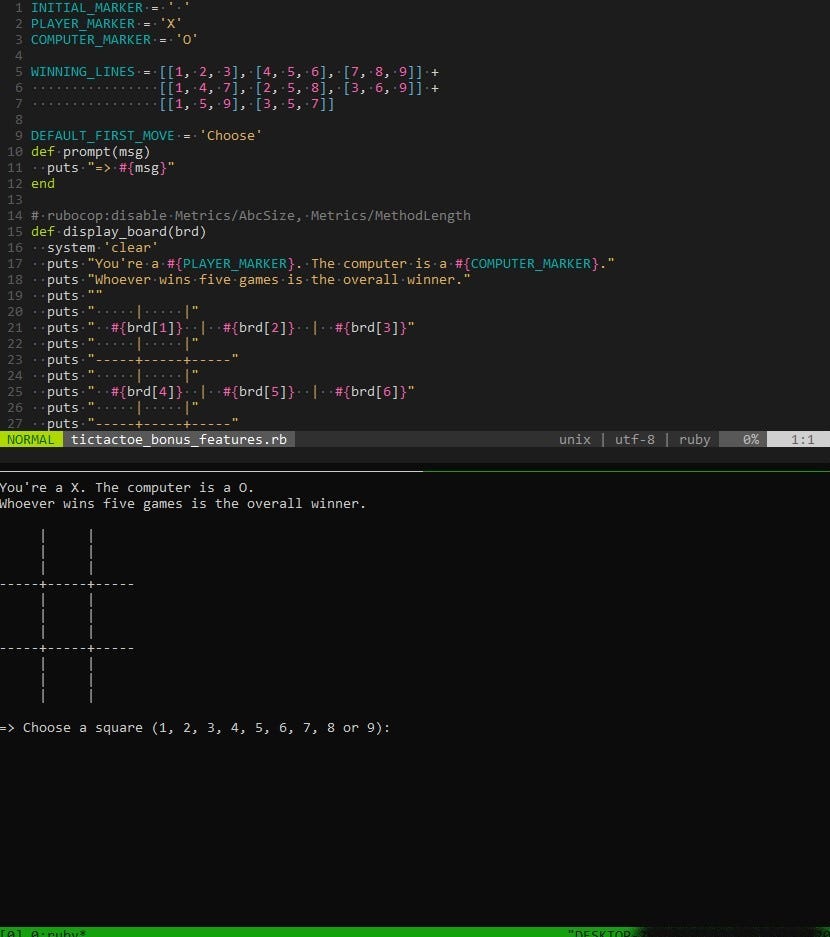Click terminal output "Whoever wins five games is the overall winner."
The width and height of the screenshot is (830, 937).
pyautogui.click(x=183, y=504)
